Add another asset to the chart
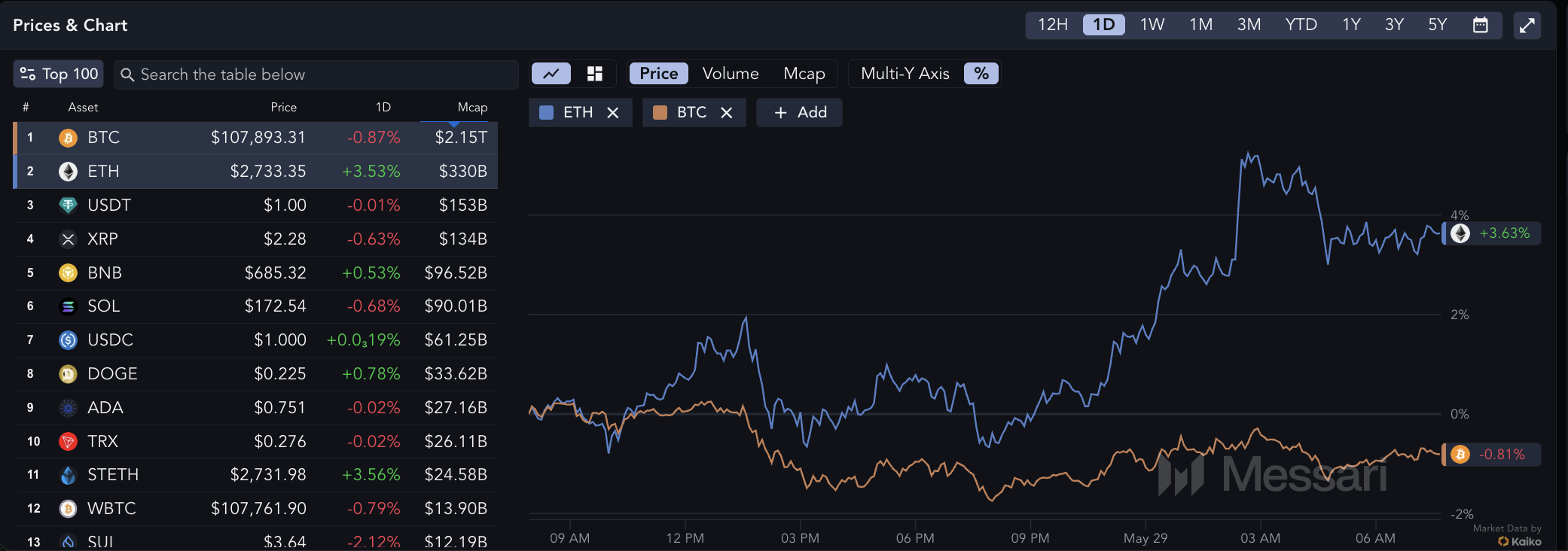 point(800,112)
